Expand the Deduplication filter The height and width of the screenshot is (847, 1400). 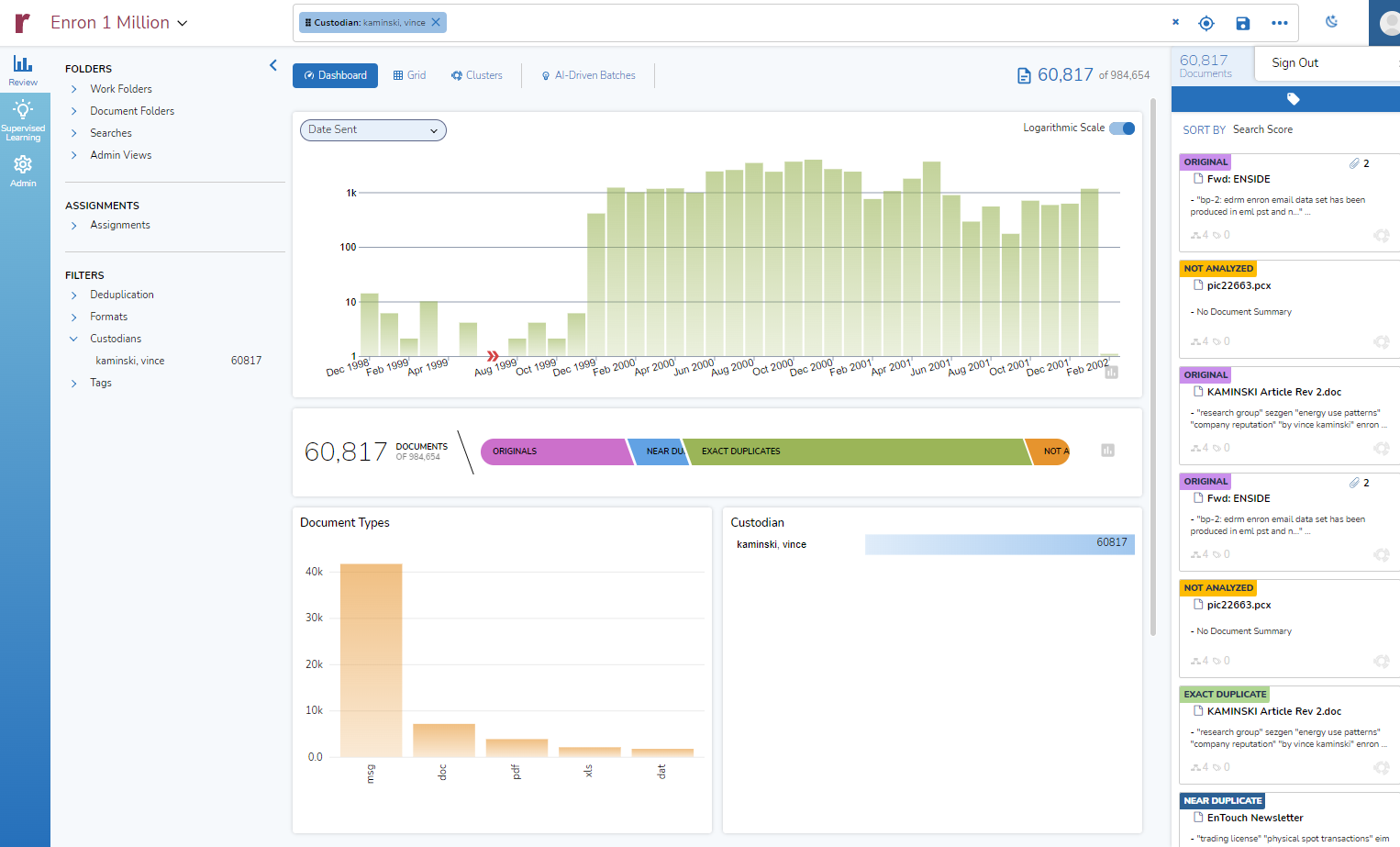pyautogui.click(x=74, y=295)
